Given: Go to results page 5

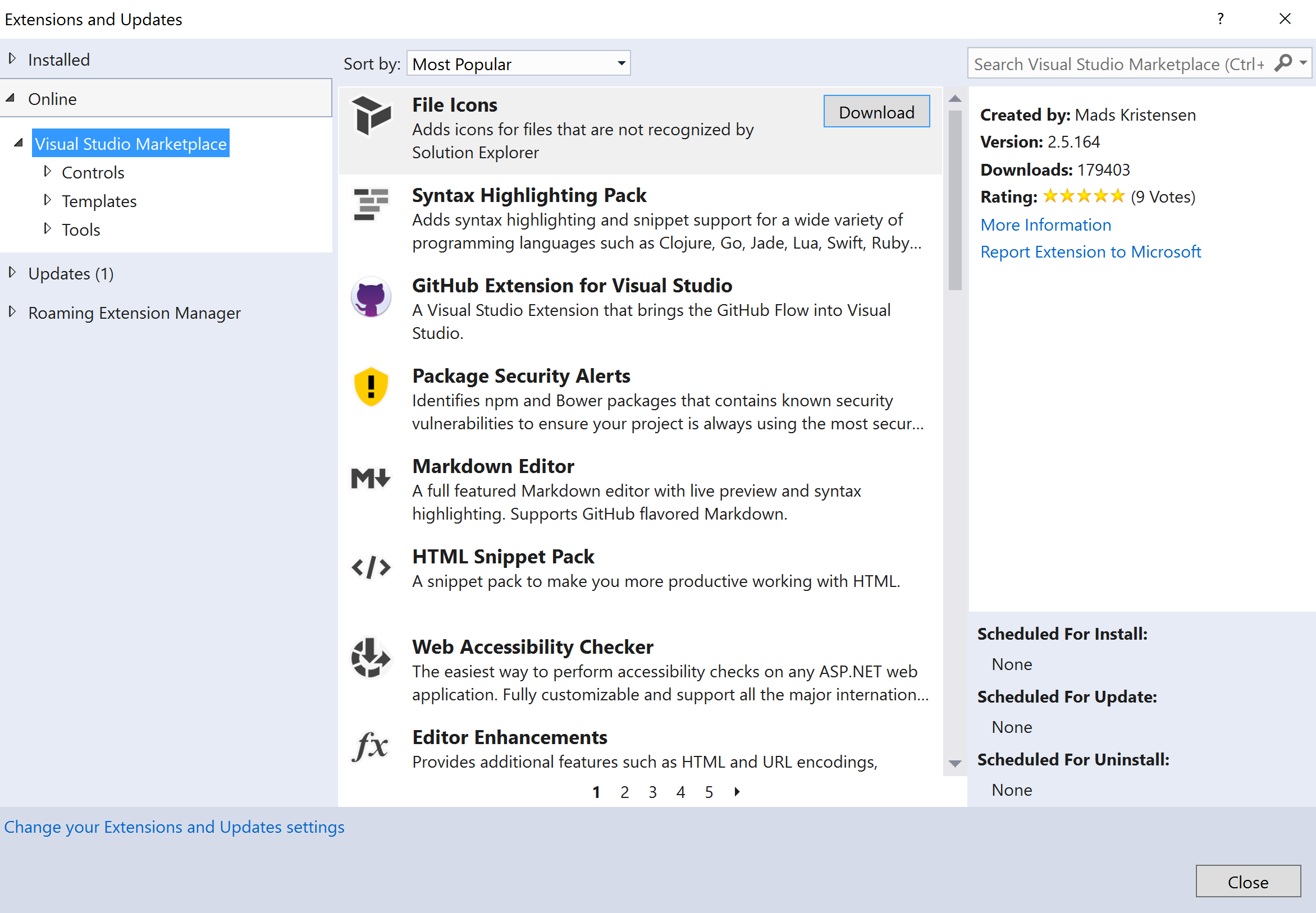Looking at the screenshot, I should point(709,792).
